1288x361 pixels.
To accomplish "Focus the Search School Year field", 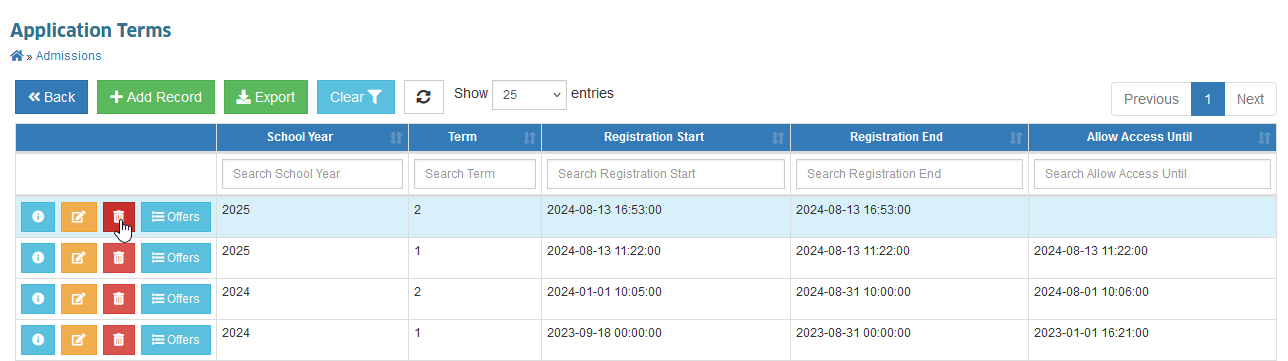I will pyautogui.click(x=312, y=174).
